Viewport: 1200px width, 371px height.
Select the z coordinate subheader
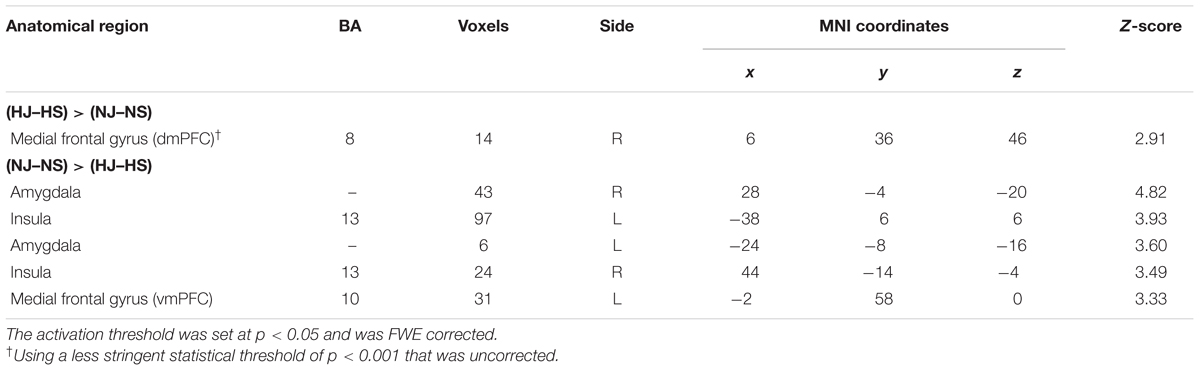pos(1017,75)
